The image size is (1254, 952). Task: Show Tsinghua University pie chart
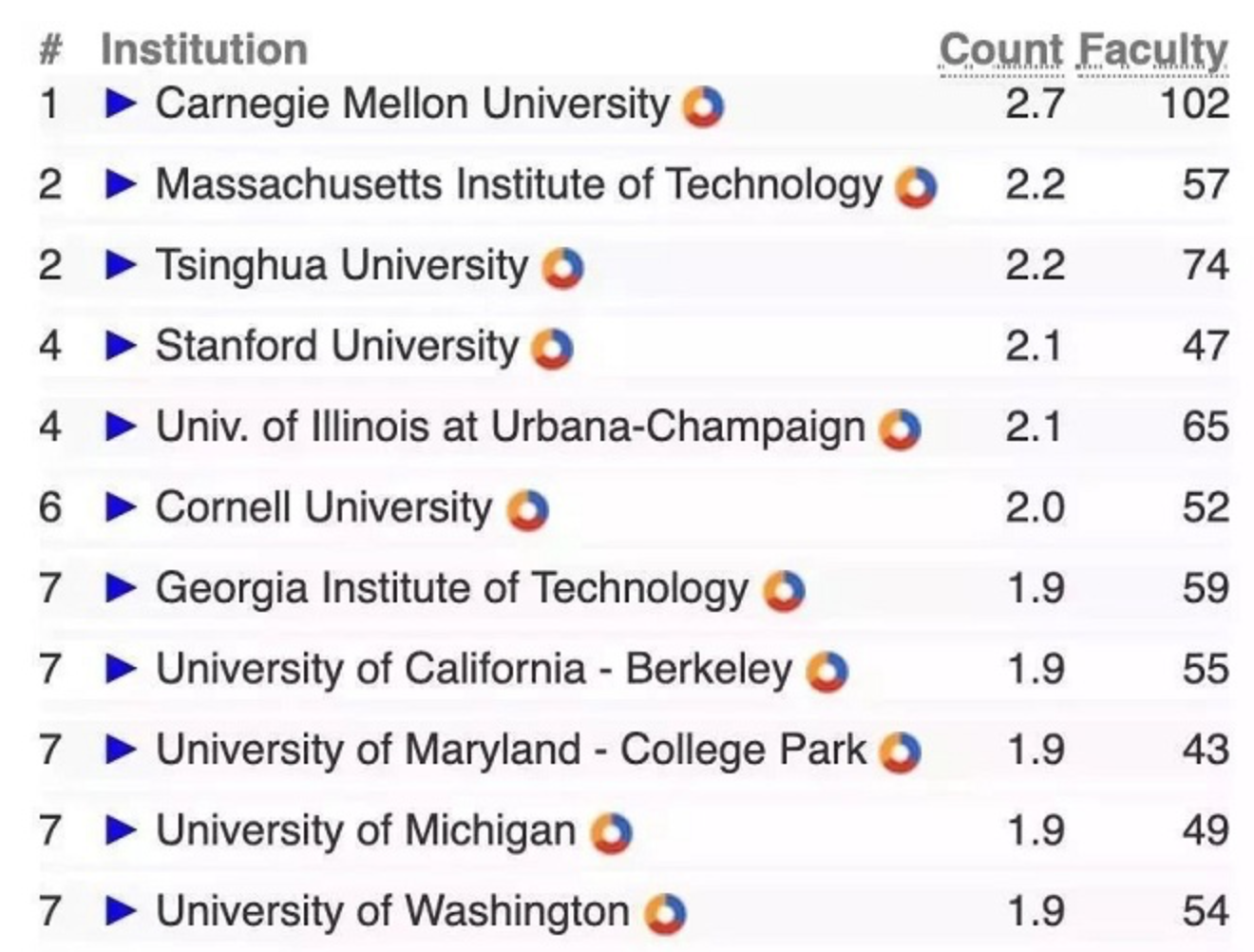pos(562,268)
